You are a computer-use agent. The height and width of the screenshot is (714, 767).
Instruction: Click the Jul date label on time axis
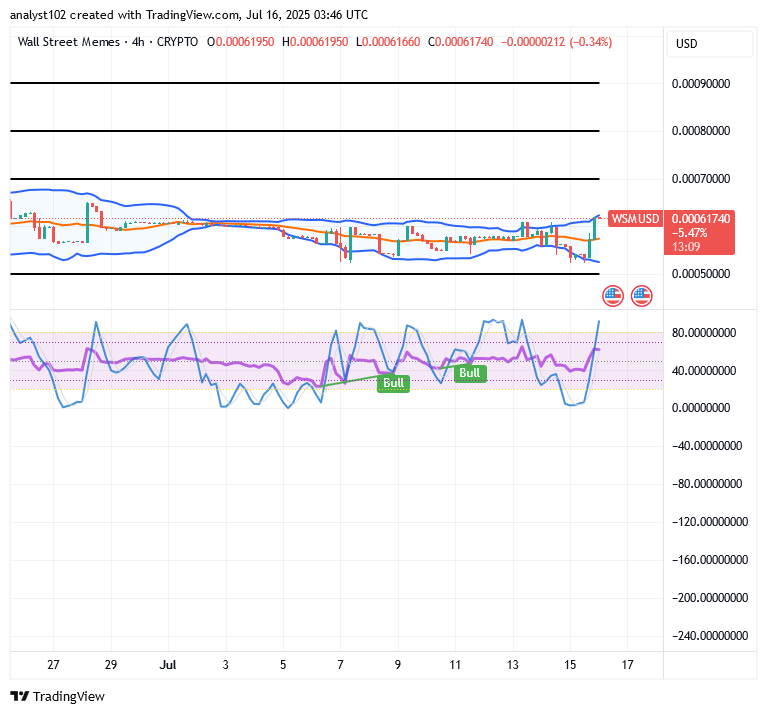pyautogui.click(x=168, y=665)
